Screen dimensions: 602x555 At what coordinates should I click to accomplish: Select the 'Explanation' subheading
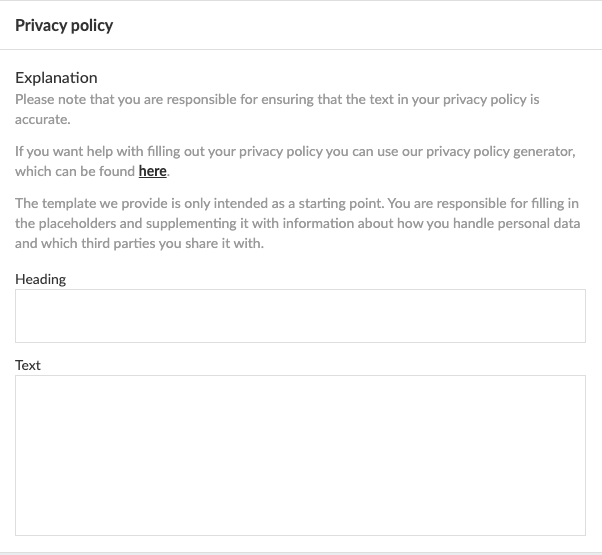coord(56,77)
